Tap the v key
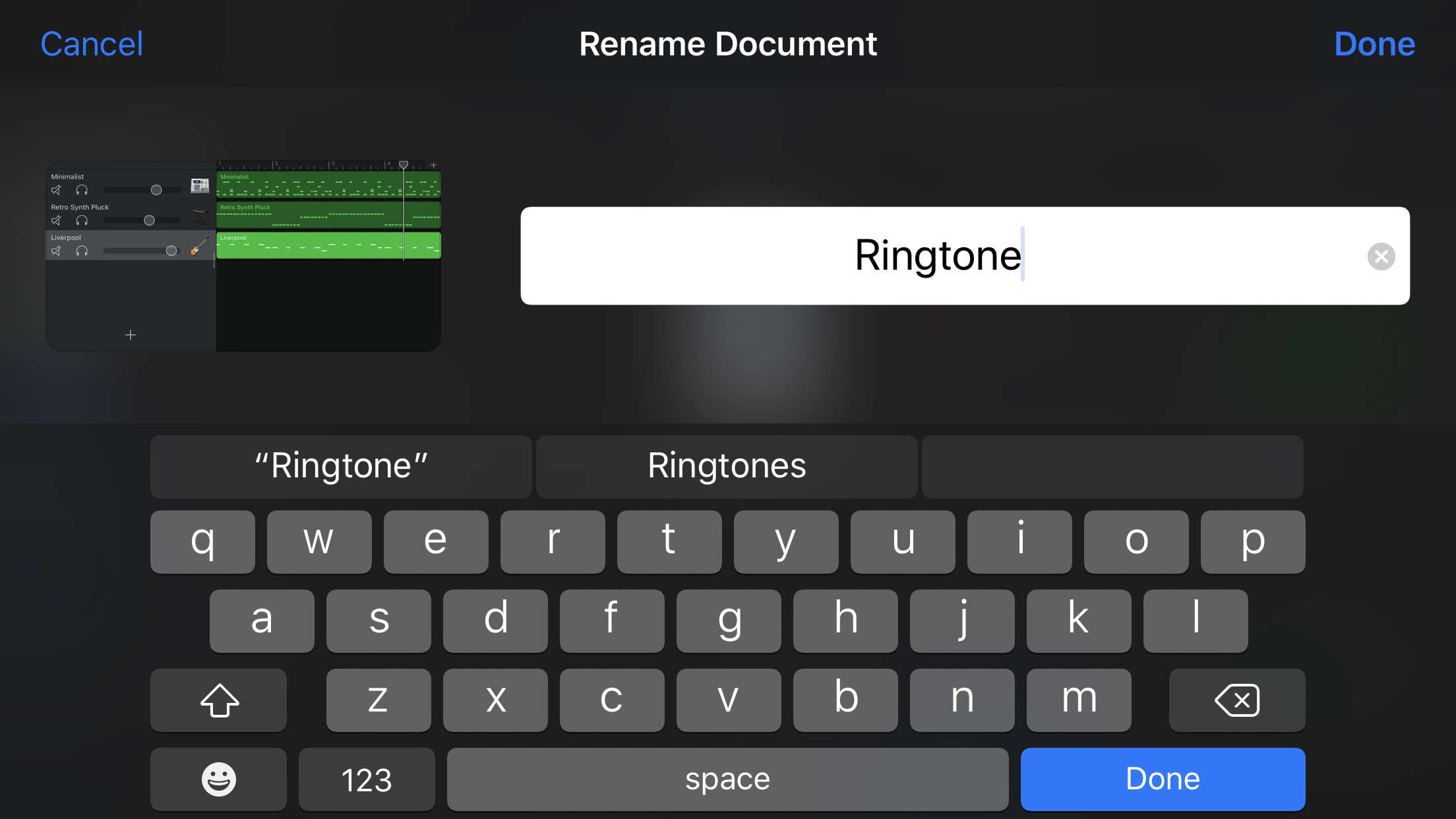Screen dimensions: 1456x819 (x=729, y=700)
